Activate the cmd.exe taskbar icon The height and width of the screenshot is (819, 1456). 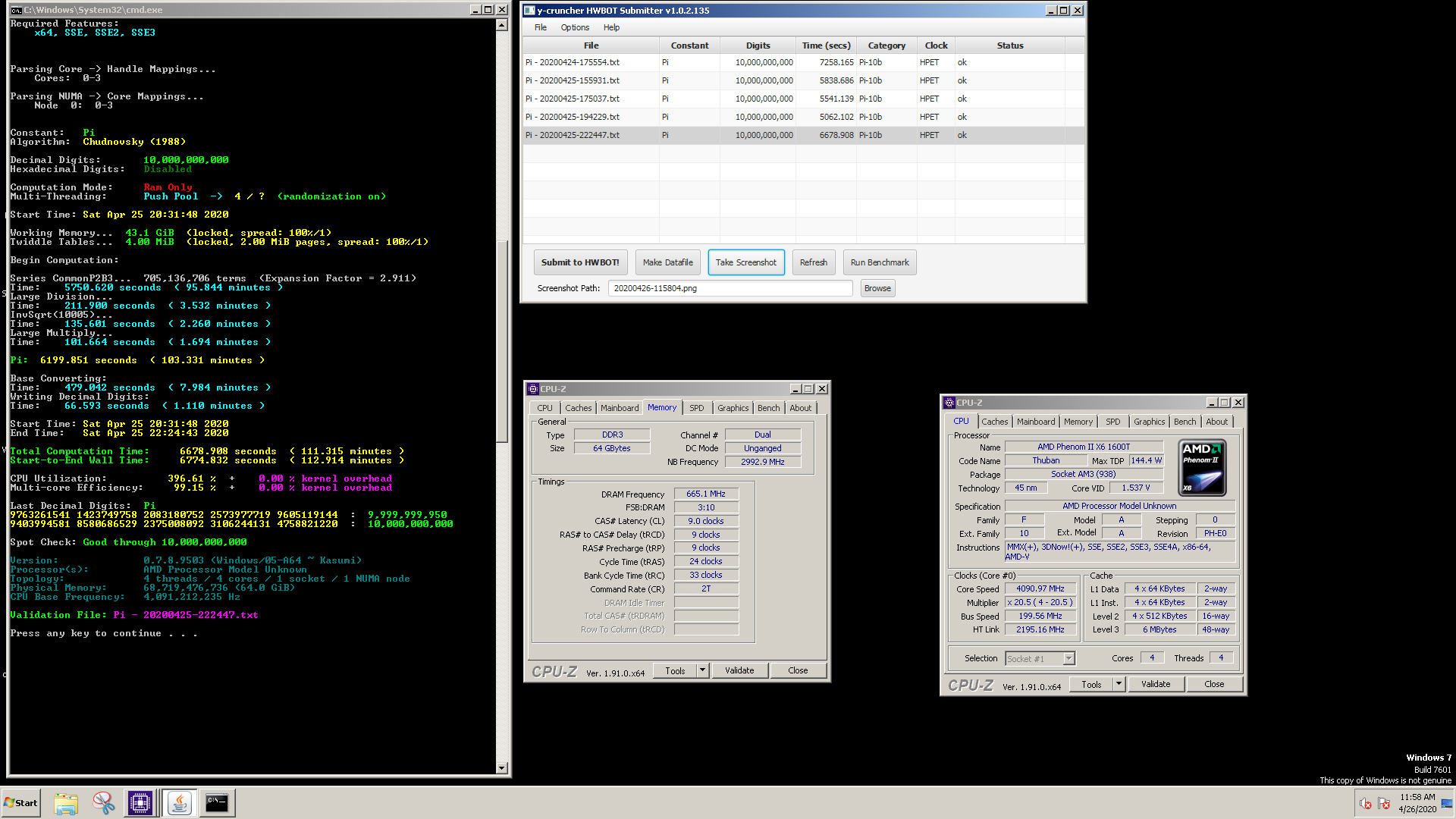pyautogui.click(x=217, y=803)
